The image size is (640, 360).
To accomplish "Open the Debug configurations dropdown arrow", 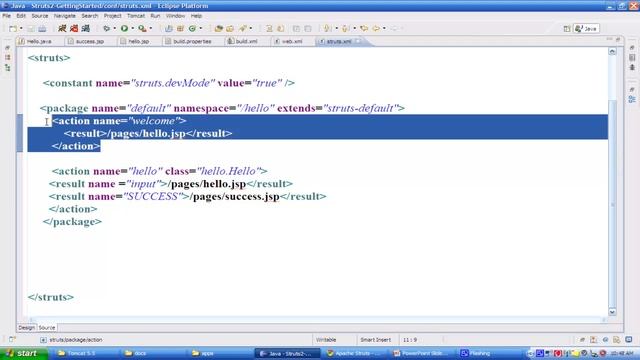I will click(114, 29).
